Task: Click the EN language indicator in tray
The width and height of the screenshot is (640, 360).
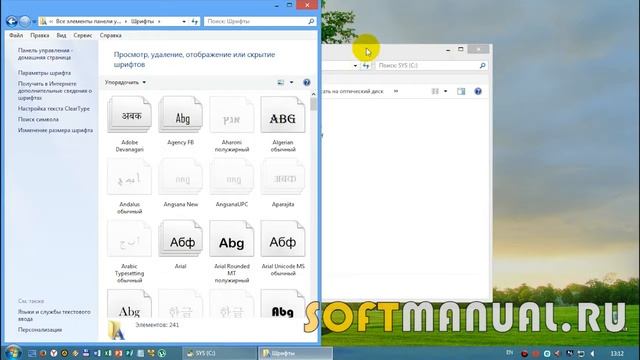Action: tap(509, 353)
